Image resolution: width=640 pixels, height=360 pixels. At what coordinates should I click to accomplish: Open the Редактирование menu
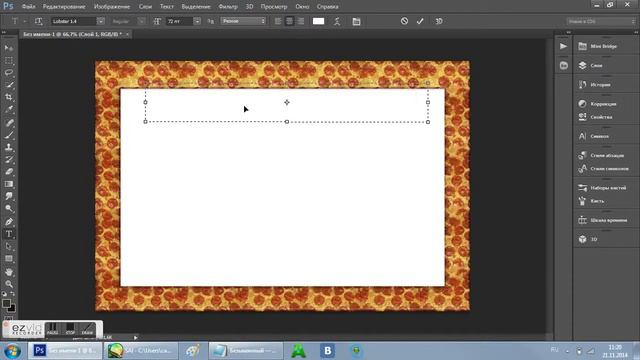[x=64, y=7]
